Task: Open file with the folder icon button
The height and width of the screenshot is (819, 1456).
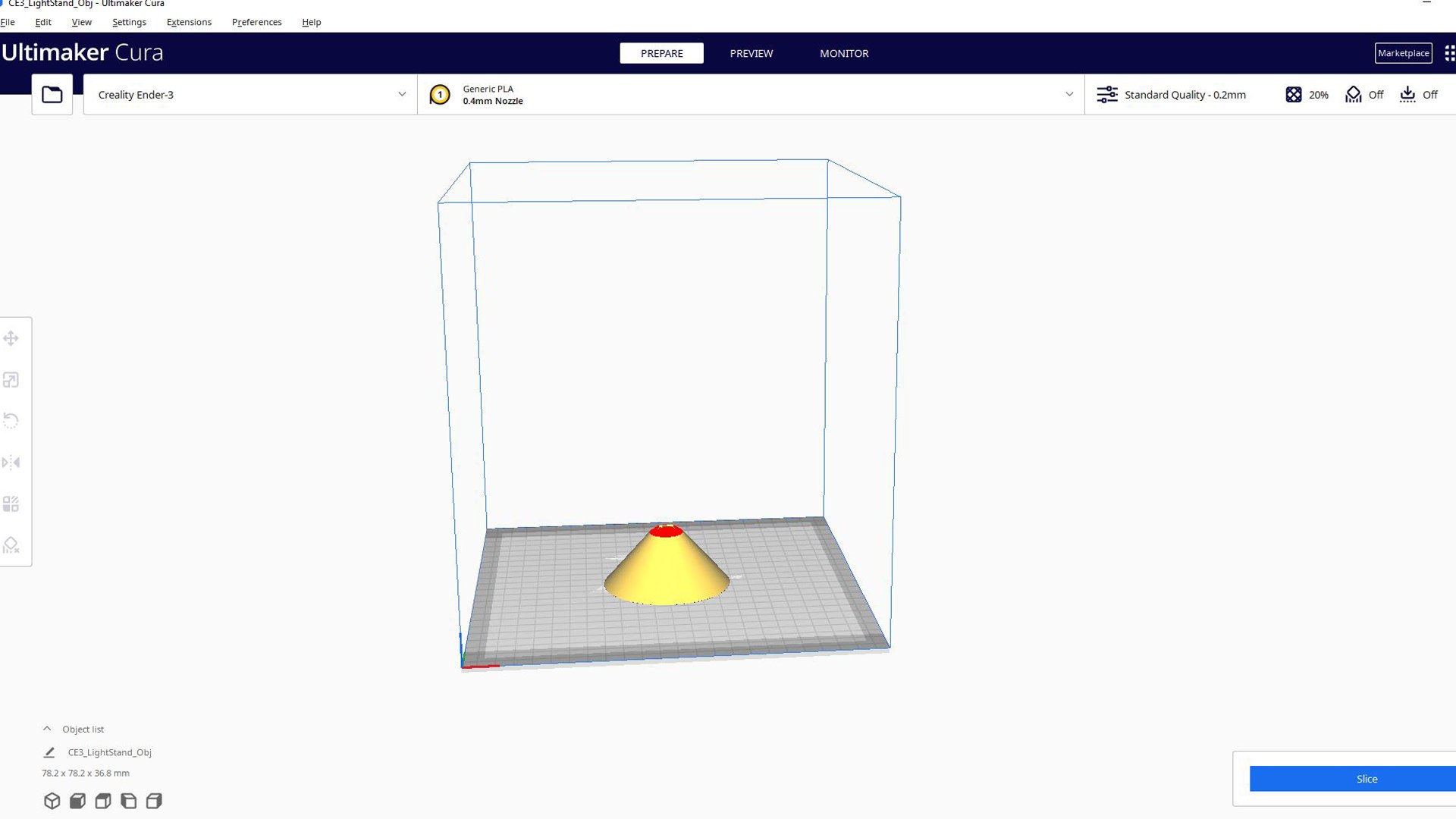Action: pyautogui.click(x=52, y=95)
